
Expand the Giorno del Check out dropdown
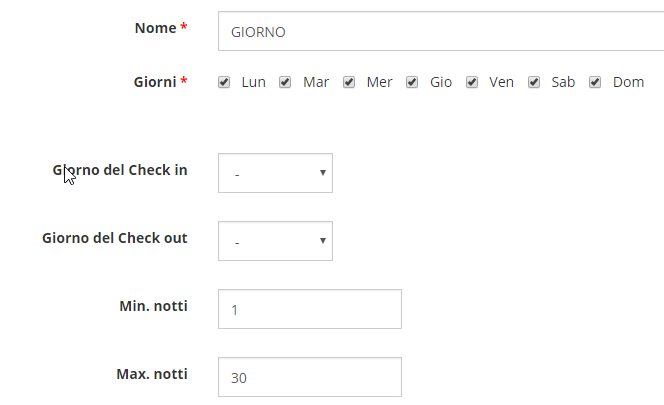tap(275, 241)
